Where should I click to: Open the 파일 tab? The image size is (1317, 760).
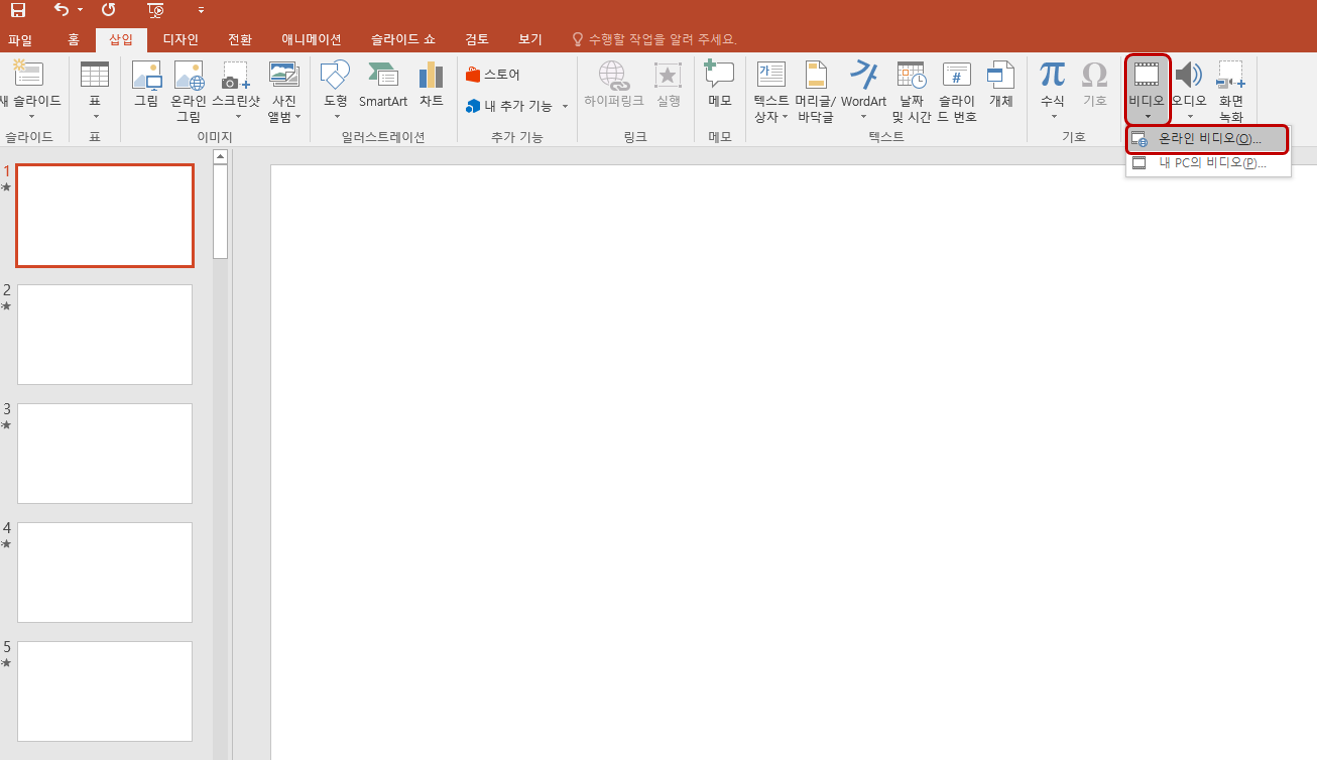[20, 40]
